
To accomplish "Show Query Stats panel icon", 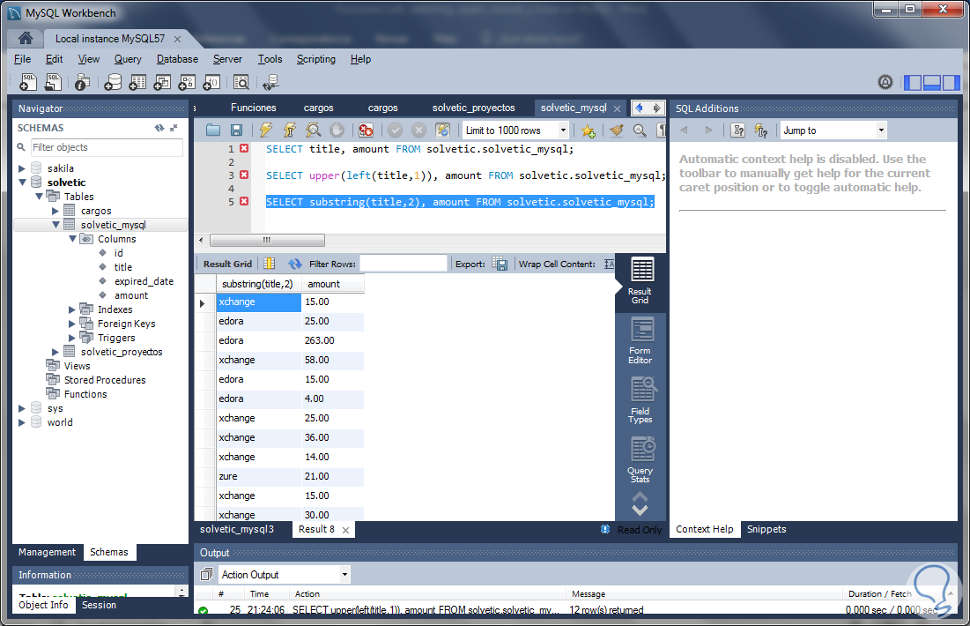I will 640,459.
